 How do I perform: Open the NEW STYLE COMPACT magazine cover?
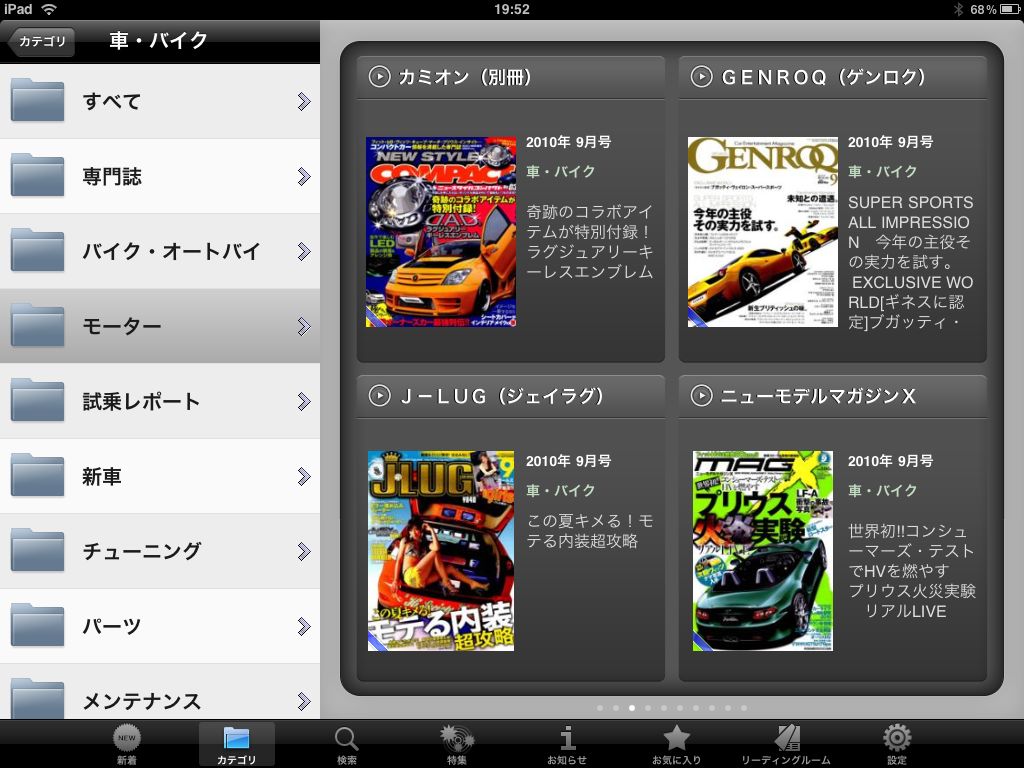pos(441,232)
